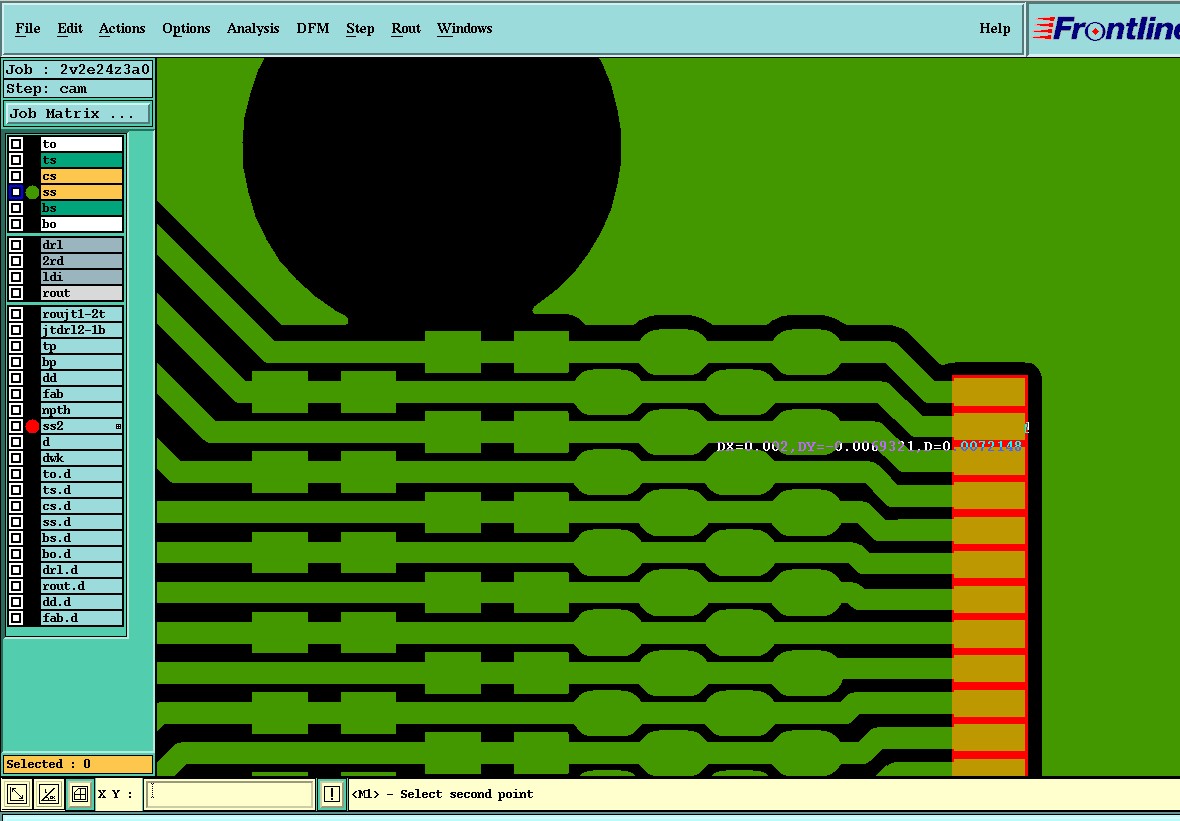Select the ts layer name
This screenshot has height=821, width=1180.
(x=81, y=160)
